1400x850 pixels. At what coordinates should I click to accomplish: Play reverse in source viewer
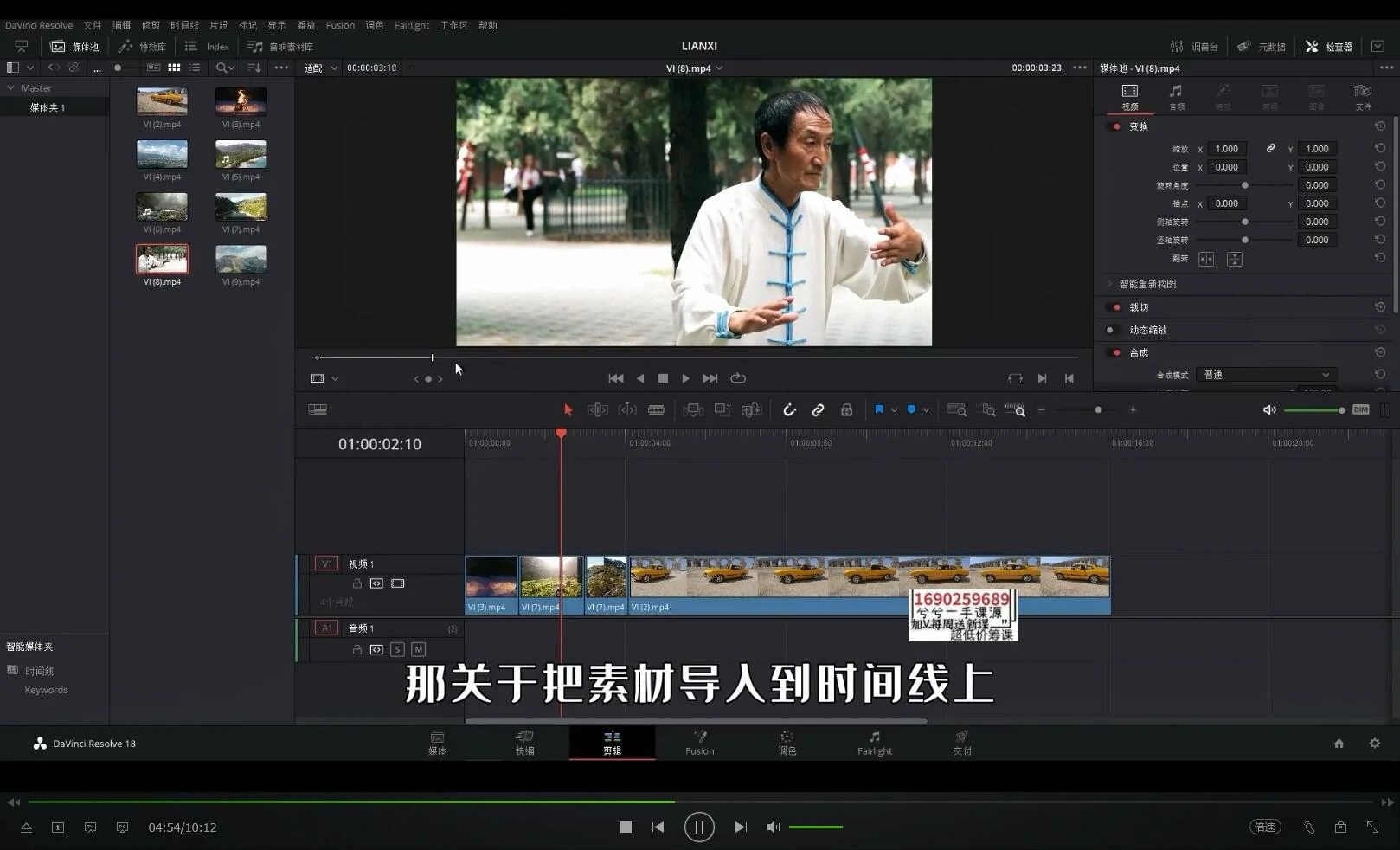click(x=640, y=378)
